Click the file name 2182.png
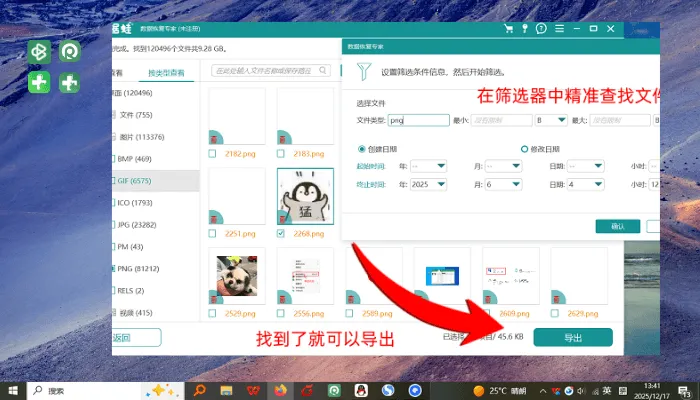 coord(240,154)
